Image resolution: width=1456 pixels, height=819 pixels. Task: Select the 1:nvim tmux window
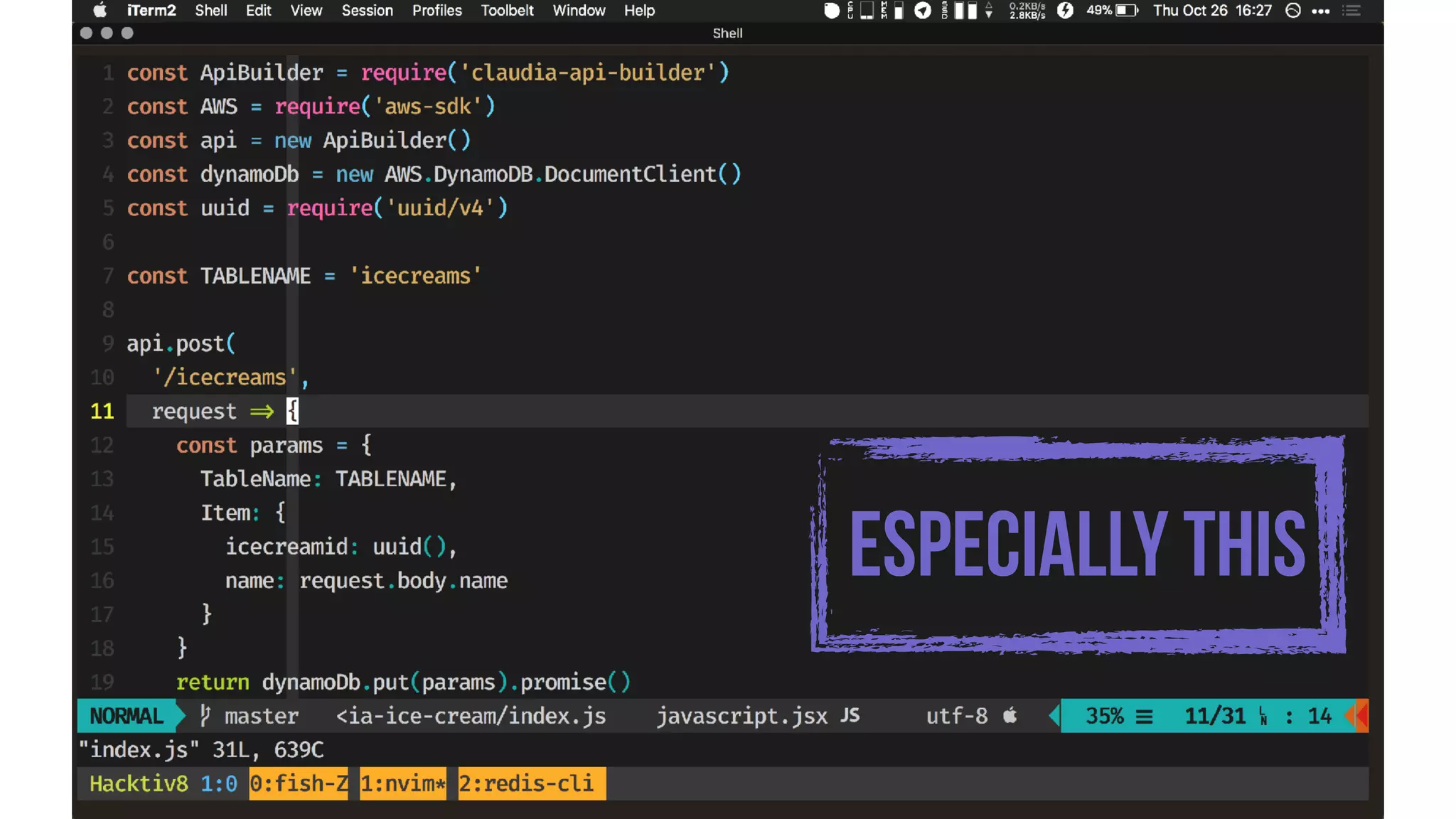(402, 783)
